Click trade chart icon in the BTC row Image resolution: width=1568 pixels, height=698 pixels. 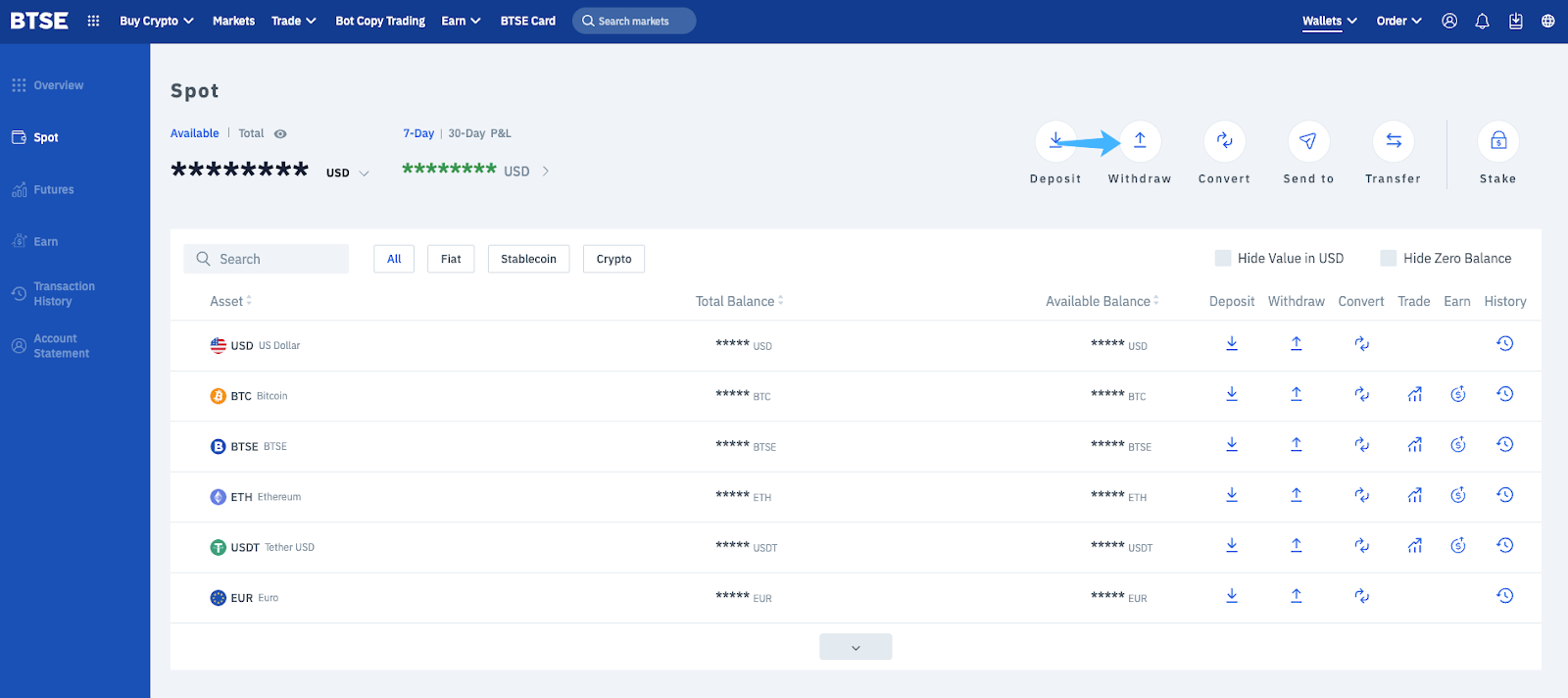pos(1414,394)
